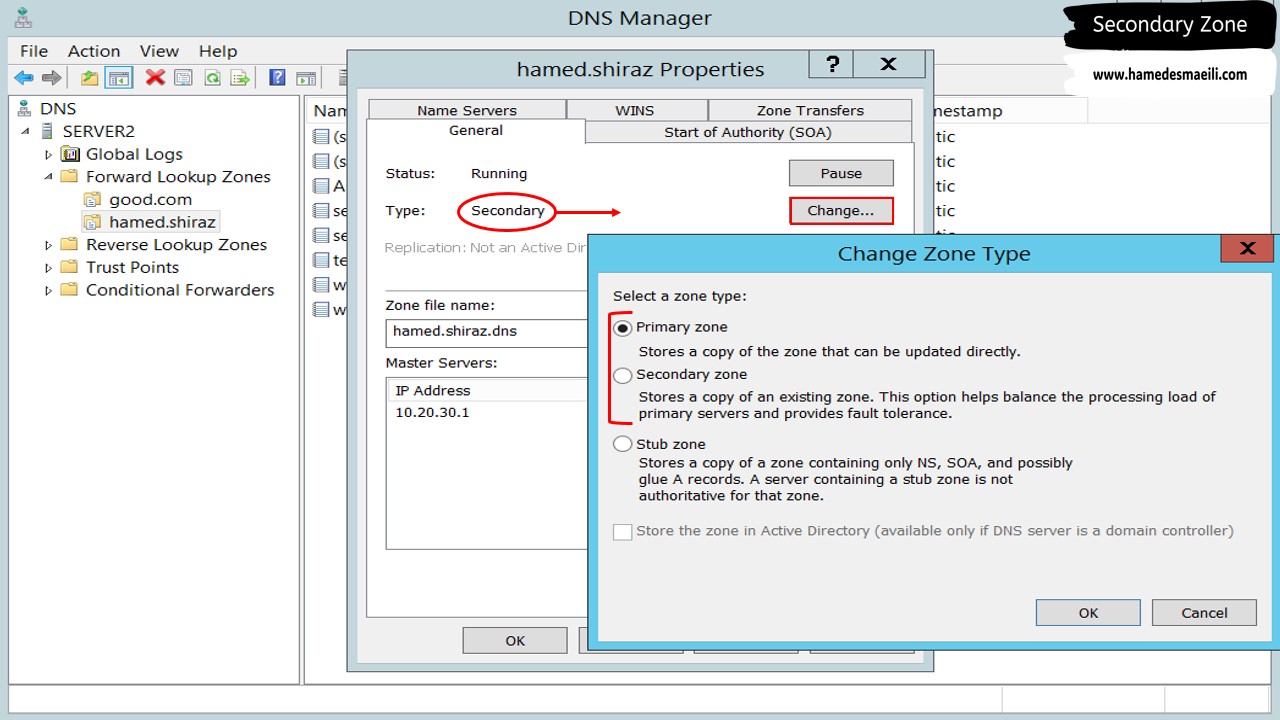Collapse the Forward Lookup Zones node

pyautogui.click(x=48, y=176)
